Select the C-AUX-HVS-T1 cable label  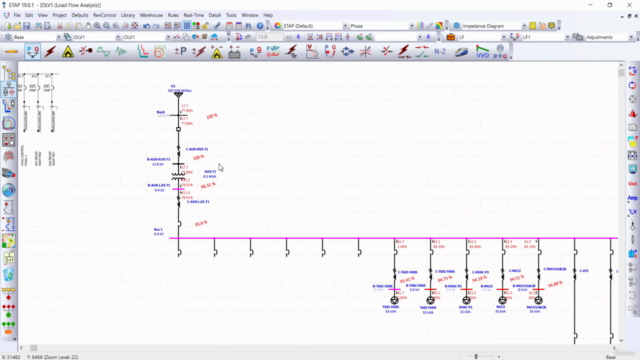(197, 149)
